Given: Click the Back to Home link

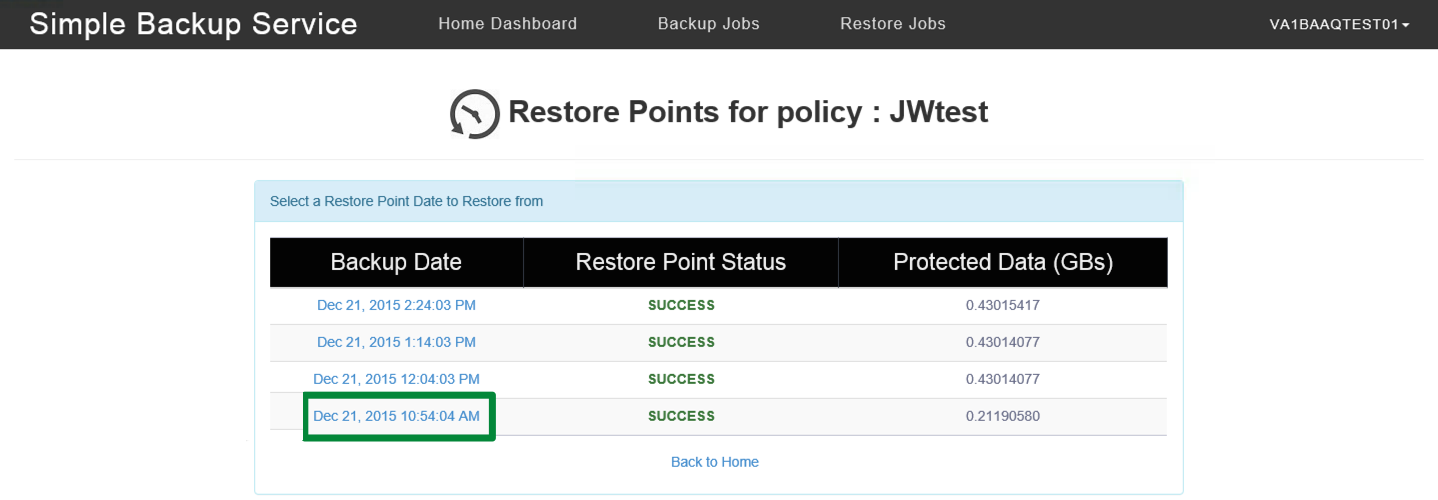Looking at the screenshot, I should (714, 462).
